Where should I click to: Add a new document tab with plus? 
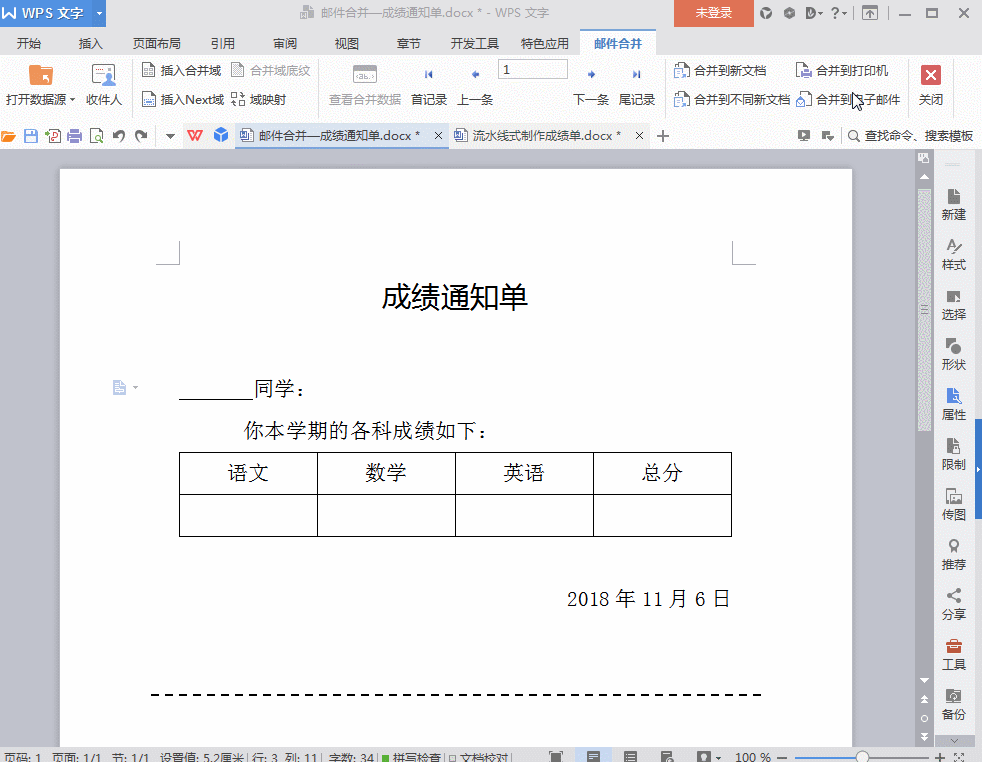pos(663,136)
